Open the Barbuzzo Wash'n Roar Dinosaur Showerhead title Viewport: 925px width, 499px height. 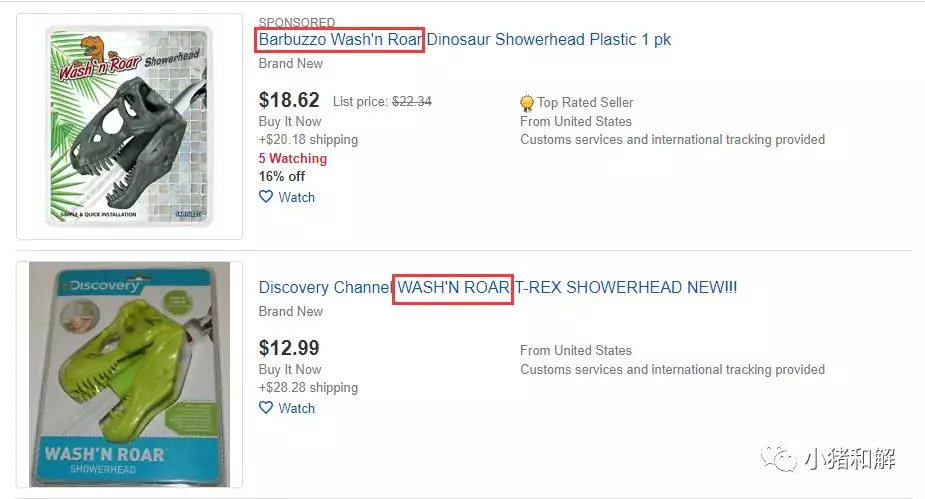tap(464, 40)
